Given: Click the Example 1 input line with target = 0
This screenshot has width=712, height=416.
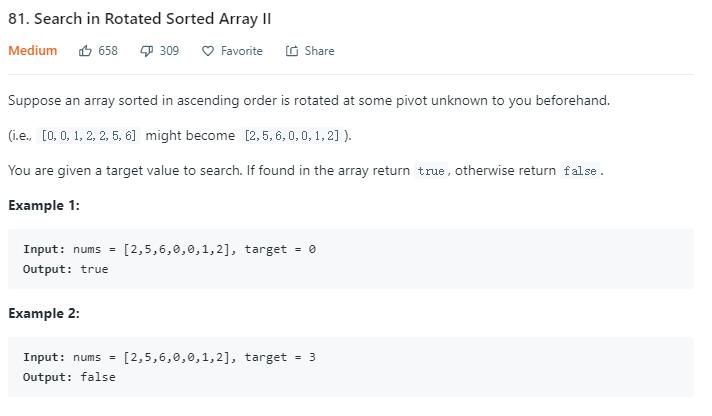Looking at the screenshot, I should pos(169,249).
